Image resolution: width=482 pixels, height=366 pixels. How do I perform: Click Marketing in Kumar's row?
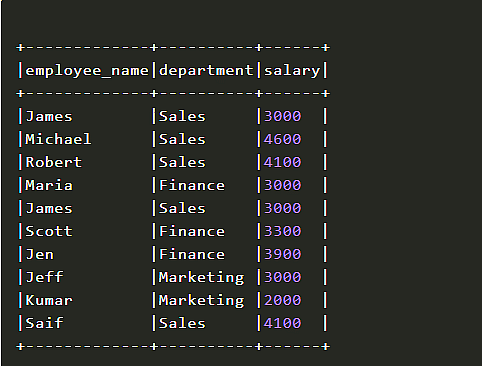pos(201,301)
